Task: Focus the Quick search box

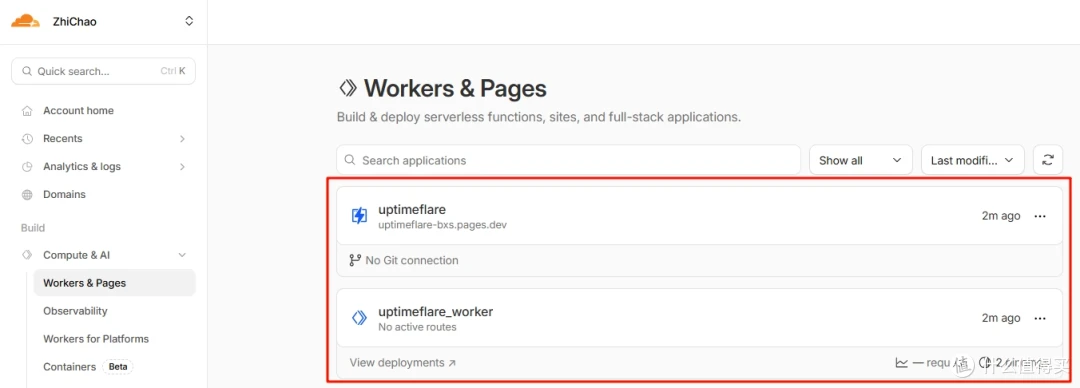Action: 103,71
